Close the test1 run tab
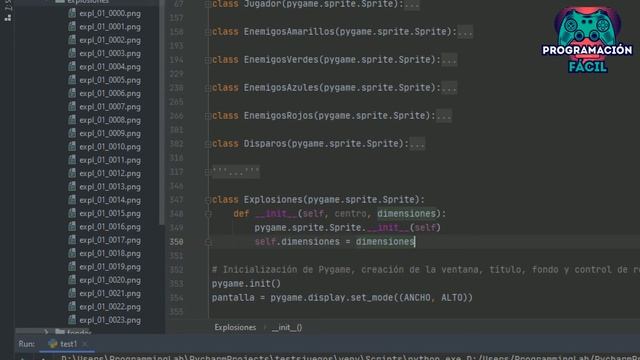Viewport: 640px width, 360px height. (x=84, y=344)
